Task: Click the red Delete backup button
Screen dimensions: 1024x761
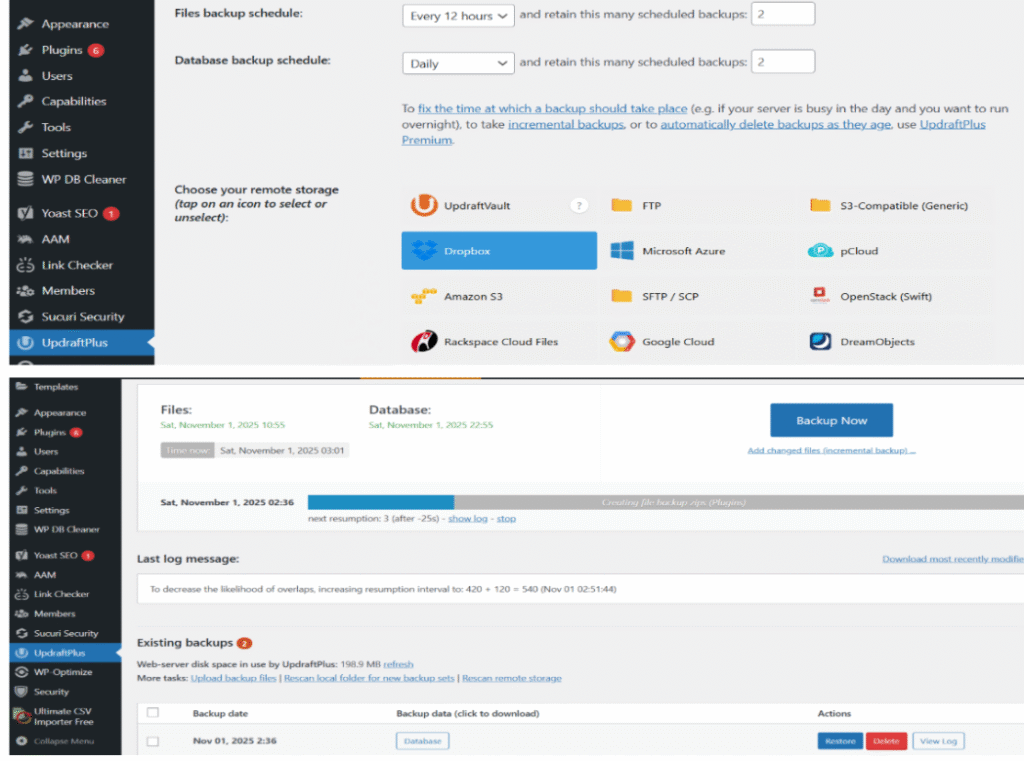Action: click(884, 741)
